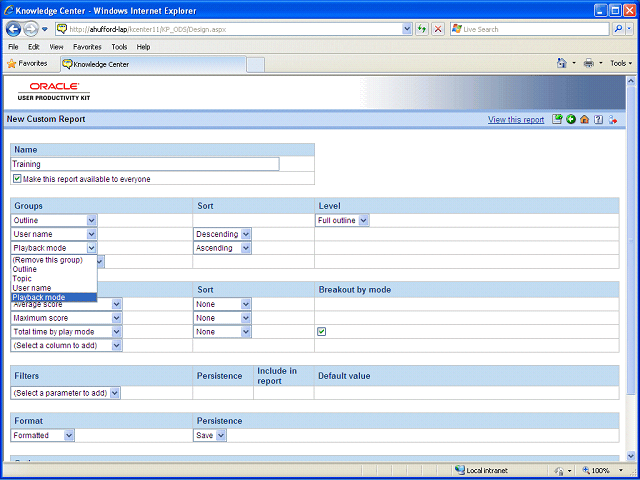Click the report Name input field
The width and height of the screenshot is (640, 480).
[x=145, y=164]
